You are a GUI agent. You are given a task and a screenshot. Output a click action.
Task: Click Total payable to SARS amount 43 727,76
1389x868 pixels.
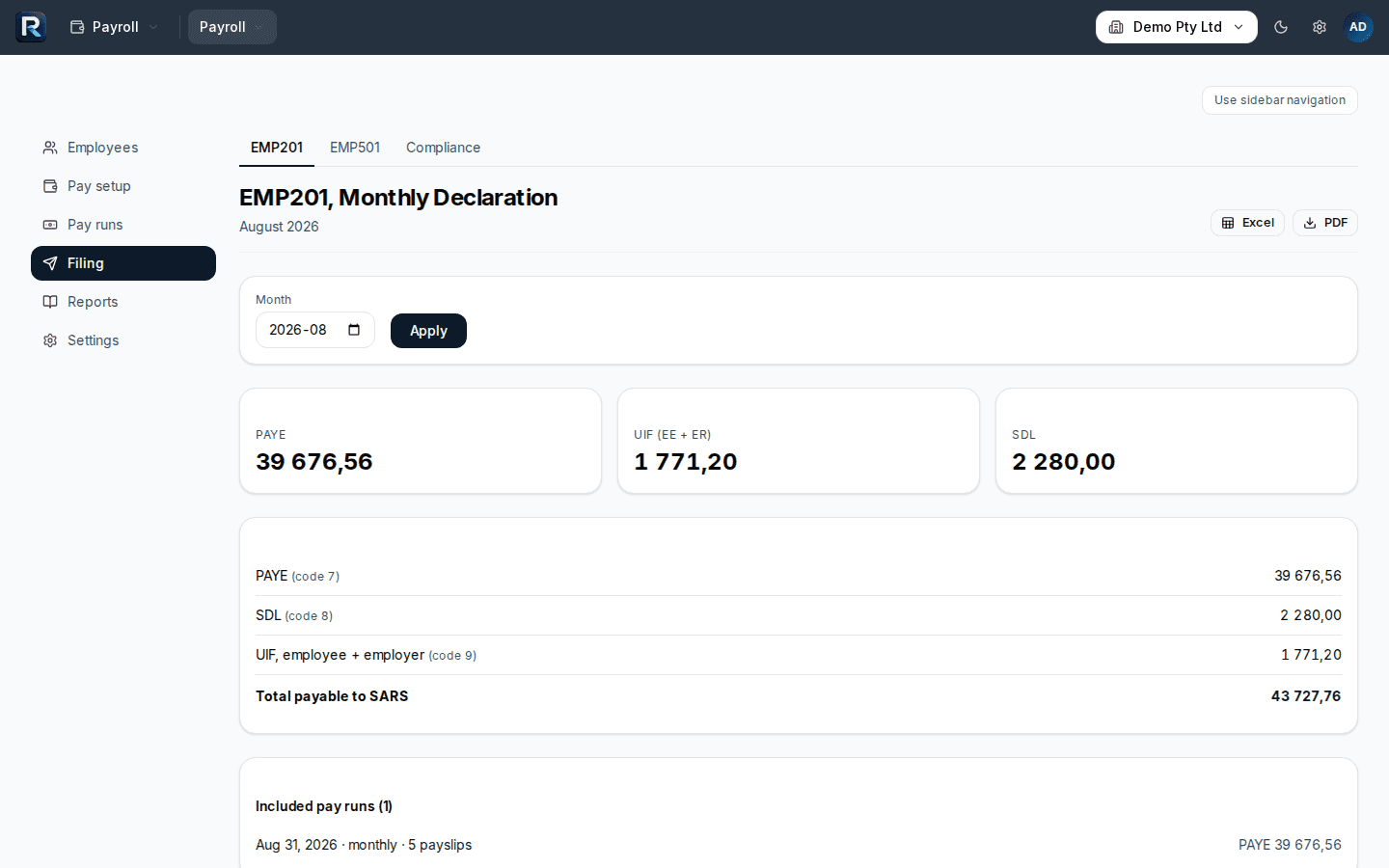pyautogui.click(x=1306, y=696)
